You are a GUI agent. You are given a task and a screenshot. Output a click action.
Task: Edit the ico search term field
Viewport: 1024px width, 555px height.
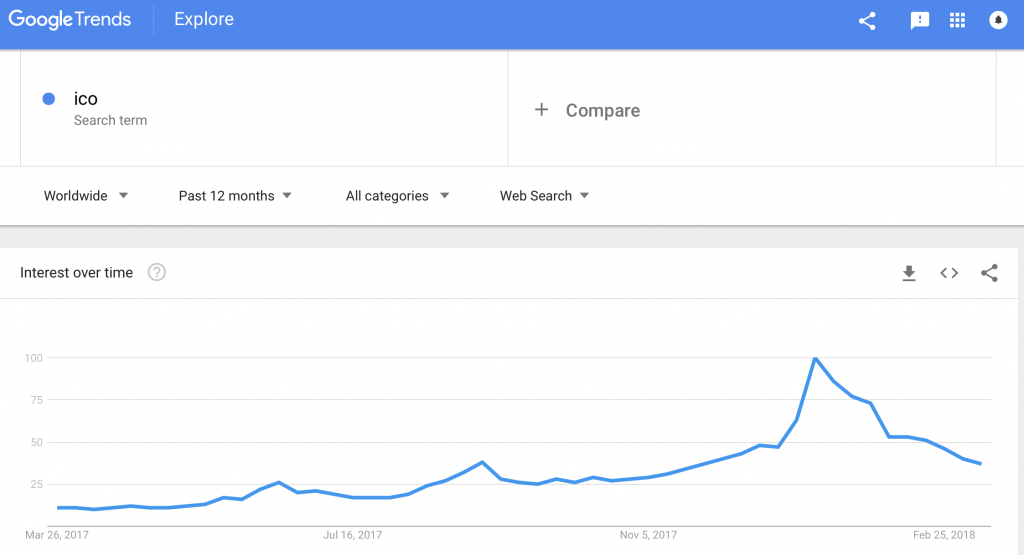point(264,108)
